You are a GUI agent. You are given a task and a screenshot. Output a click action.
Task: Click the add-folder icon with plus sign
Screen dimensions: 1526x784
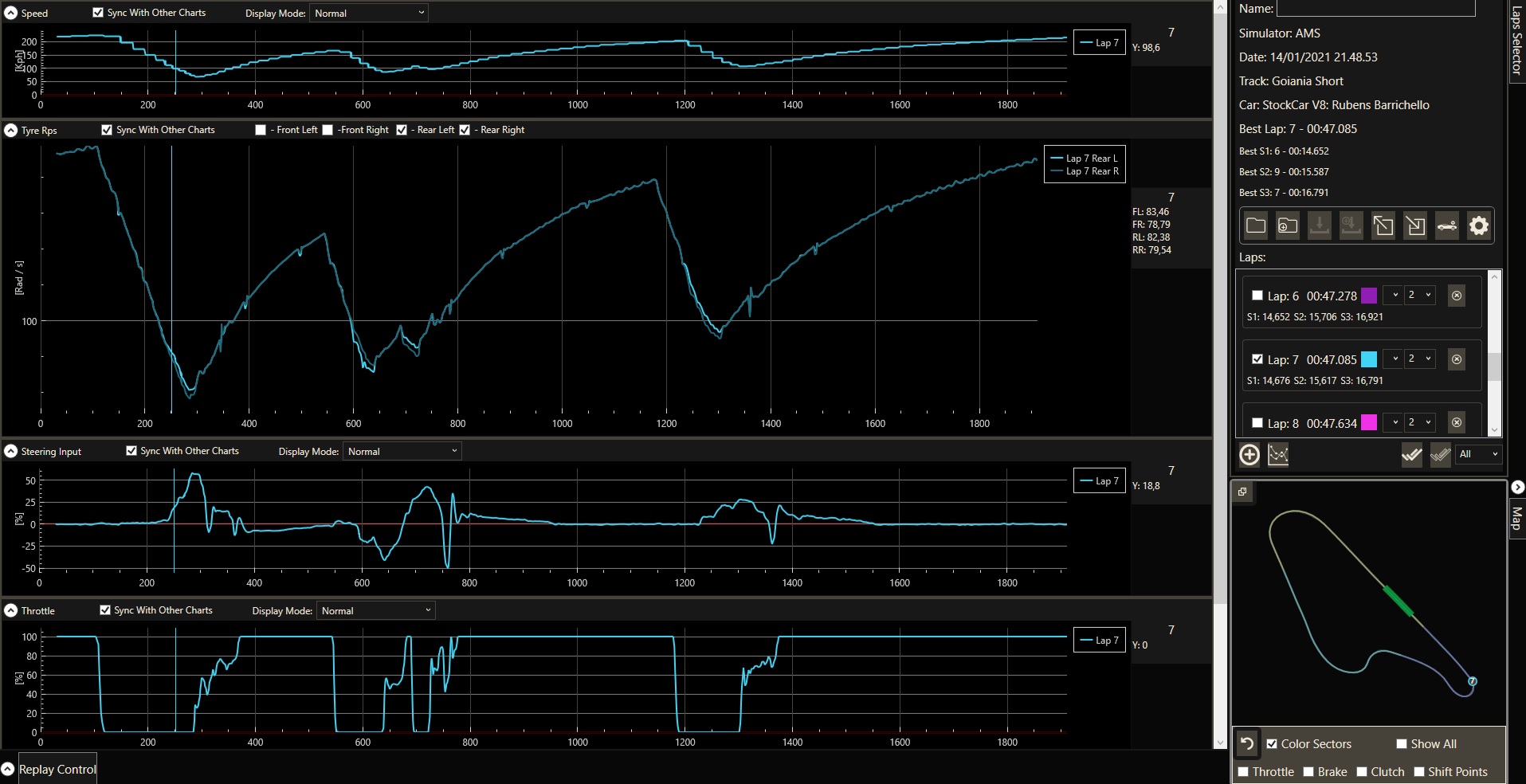pyautogui.click(x=1288, y=226)
